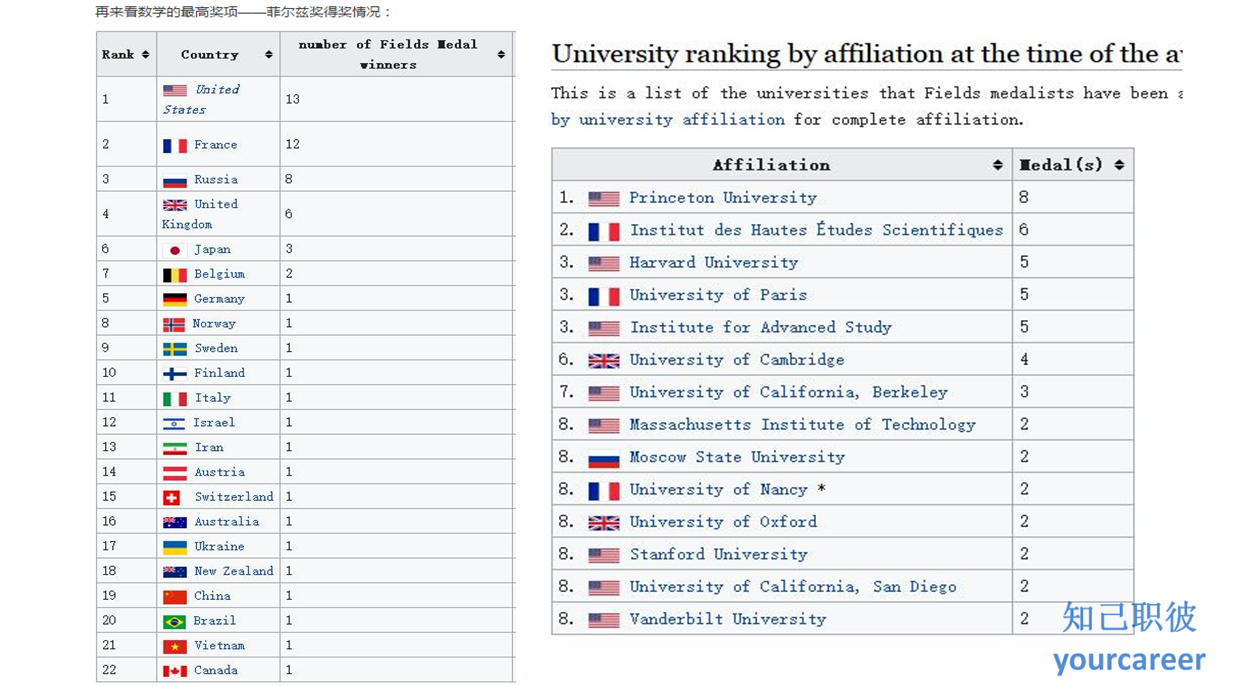Viewport: 1244px width, 686px height.
Task: Click the Switzerland flag icon
Action: click(x=172, y=497)
